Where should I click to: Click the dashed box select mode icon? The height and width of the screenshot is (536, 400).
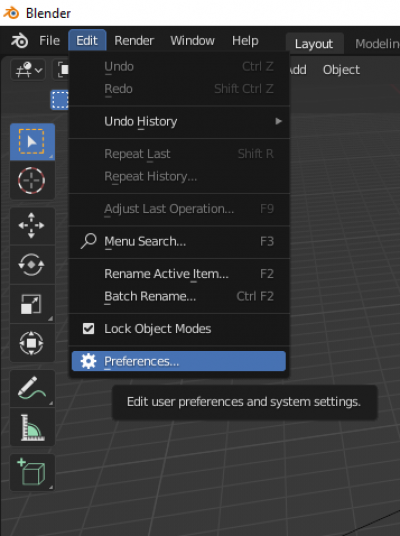(x=60, y=100)
